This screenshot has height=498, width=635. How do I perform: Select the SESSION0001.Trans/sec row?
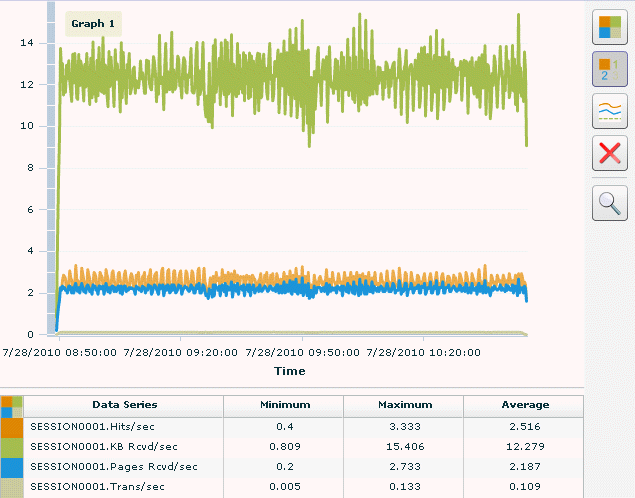point(292,488)
